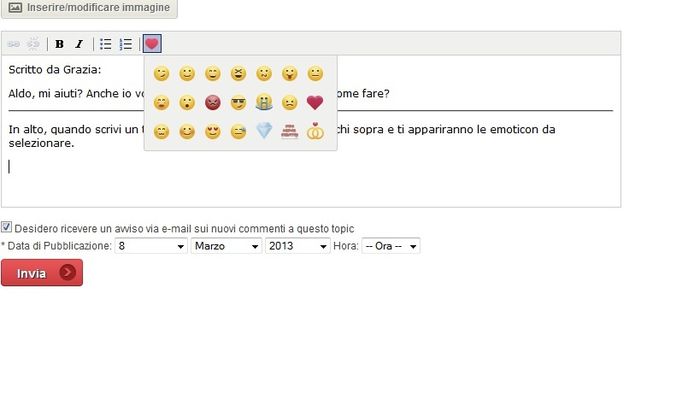Insert the tongue-out emoticon

click(x=290, y=73)
